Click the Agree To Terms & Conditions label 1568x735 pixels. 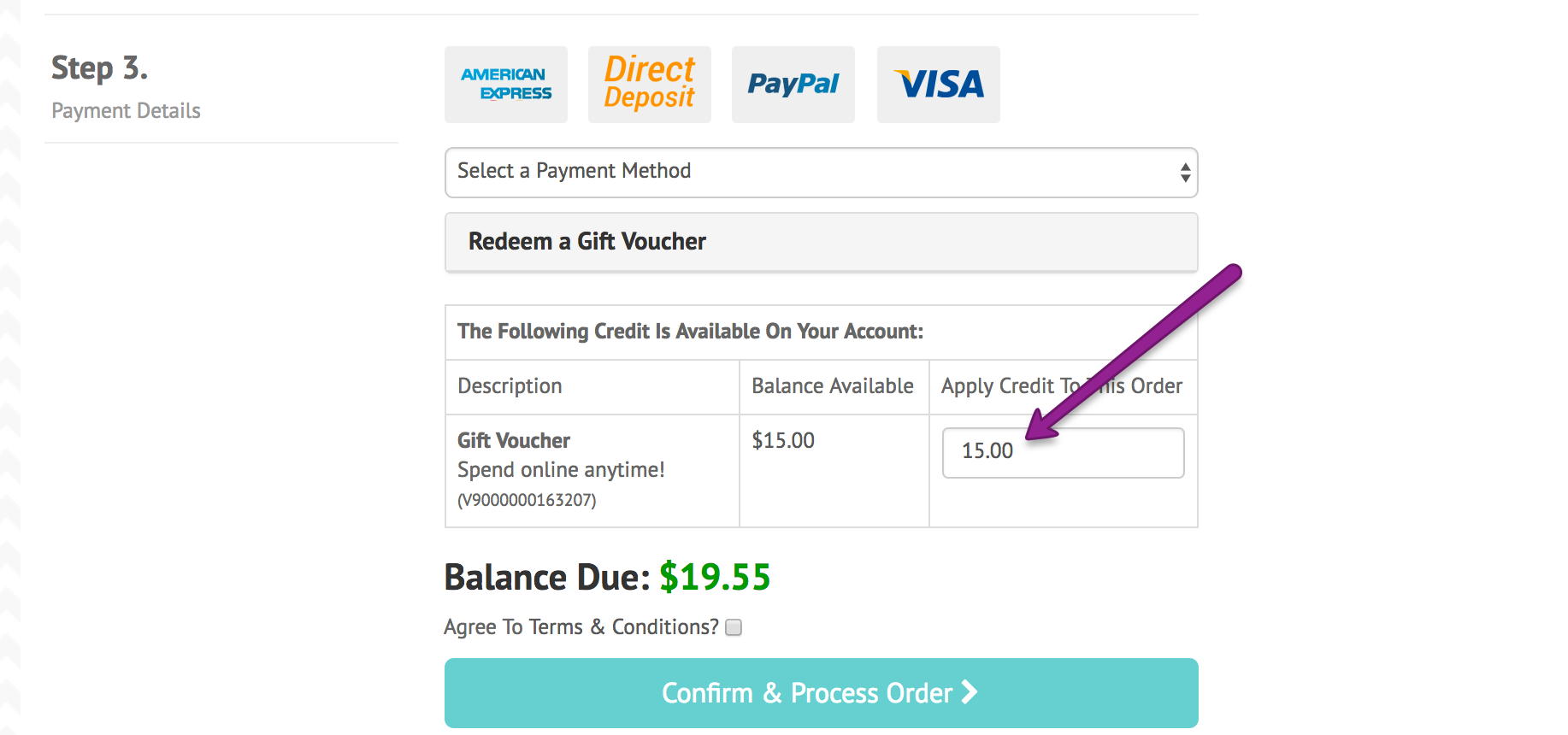pyautogui.click(x=581, y=627)
